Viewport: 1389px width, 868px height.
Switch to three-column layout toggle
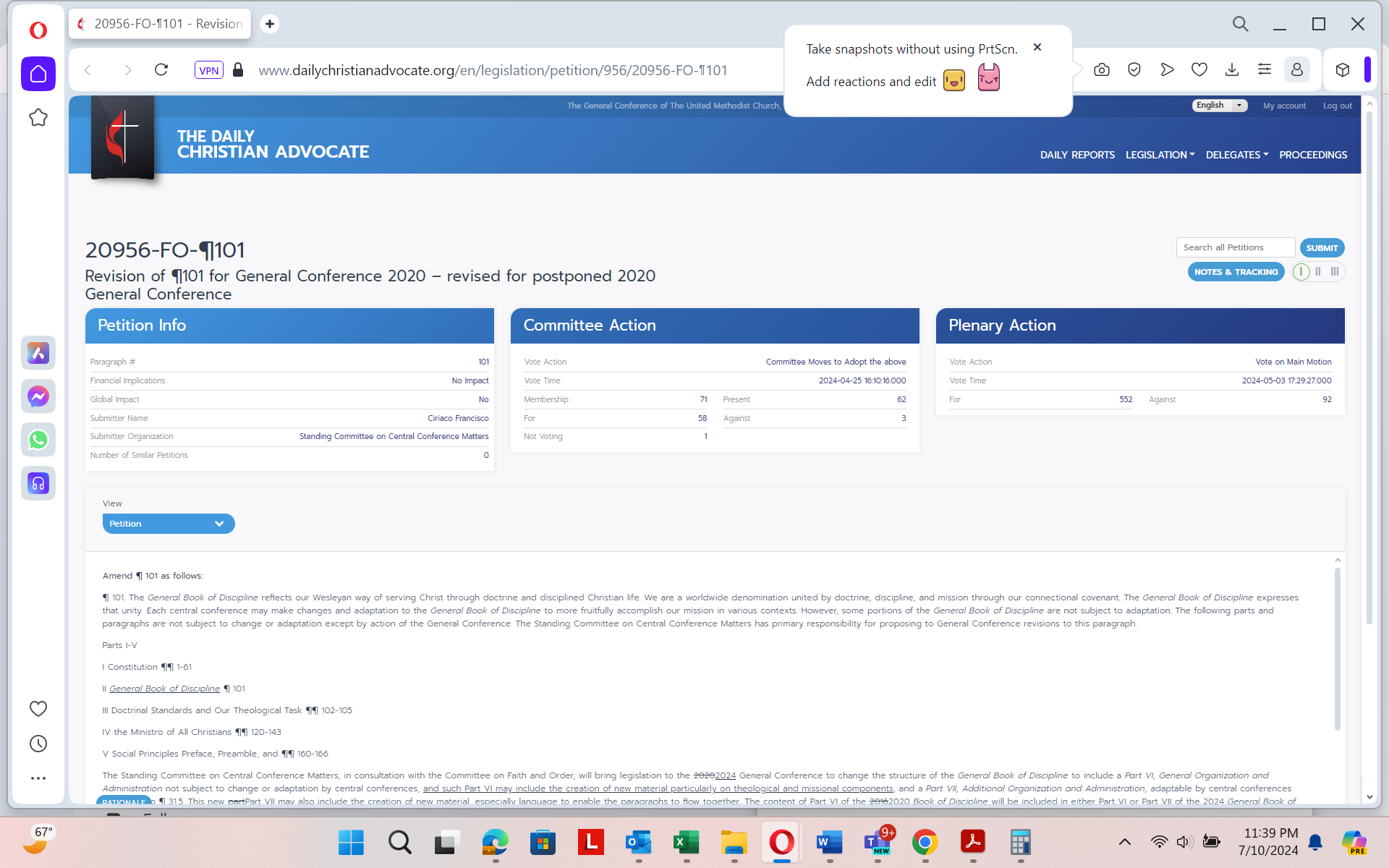click(1335, 272)
